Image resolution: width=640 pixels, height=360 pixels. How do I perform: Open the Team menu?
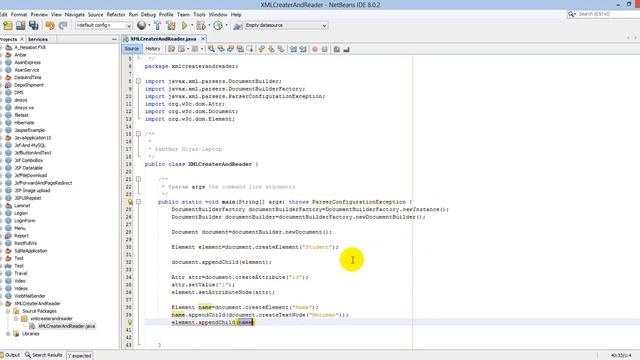(183, 15)
